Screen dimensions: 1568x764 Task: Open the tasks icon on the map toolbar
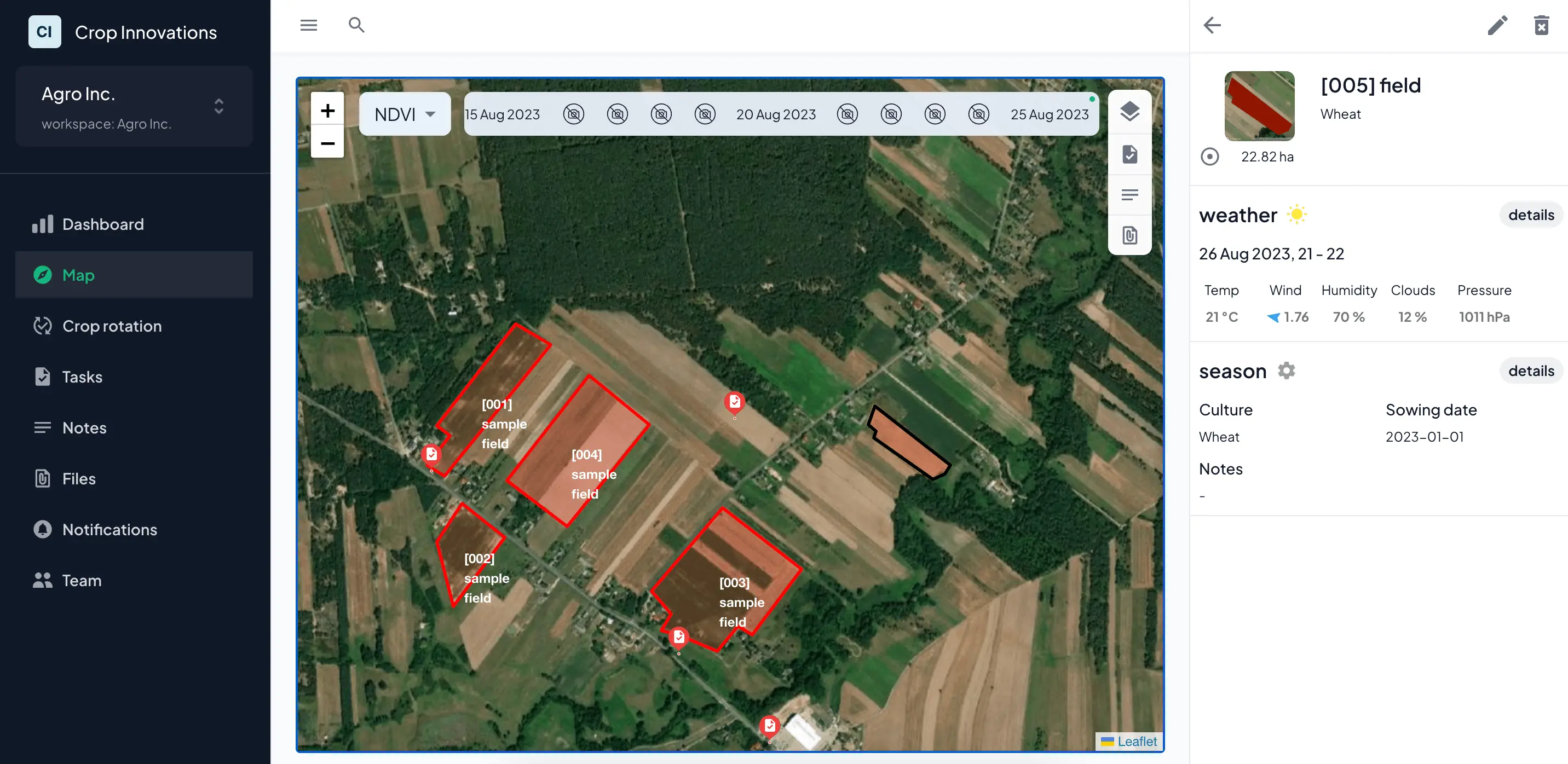1130,154
